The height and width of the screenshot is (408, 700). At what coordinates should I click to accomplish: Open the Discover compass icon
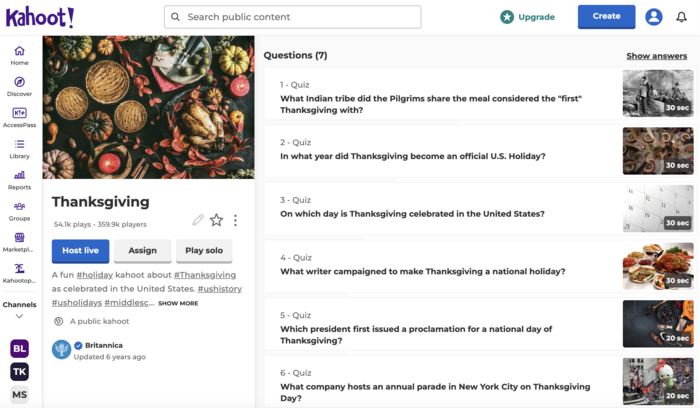click(x=19, y=86)
